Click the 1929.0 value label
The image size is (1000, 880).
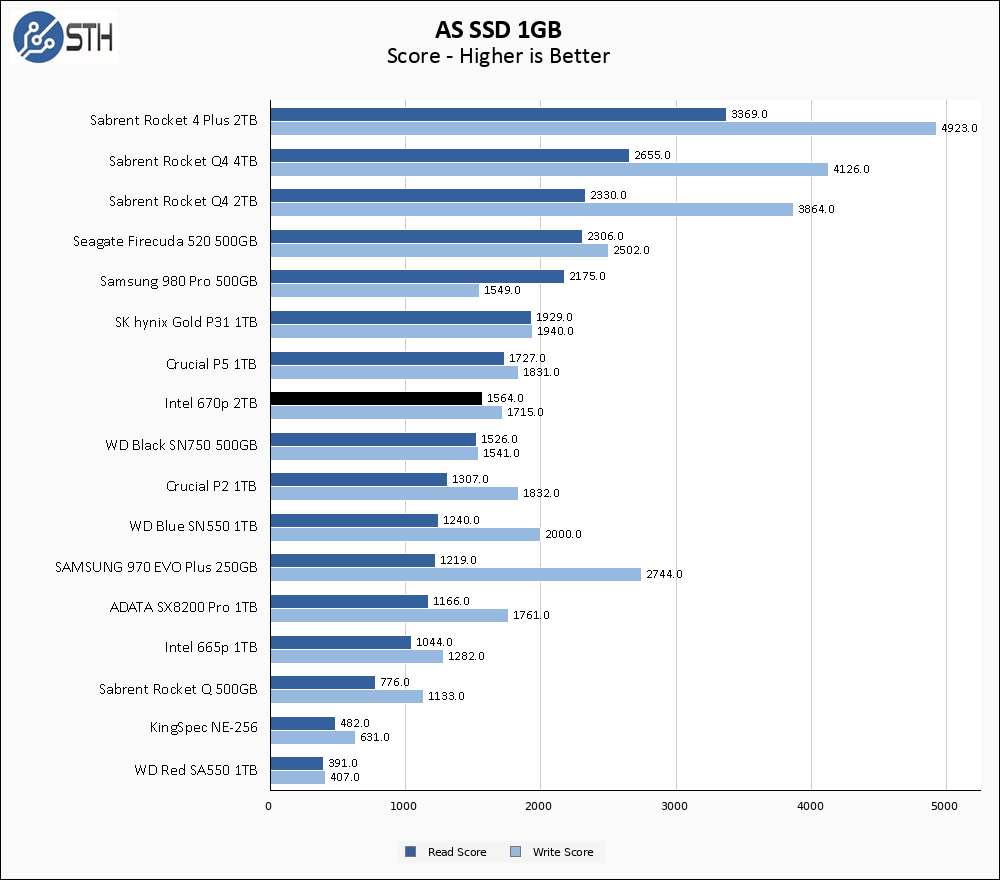(x=554, y=318)
